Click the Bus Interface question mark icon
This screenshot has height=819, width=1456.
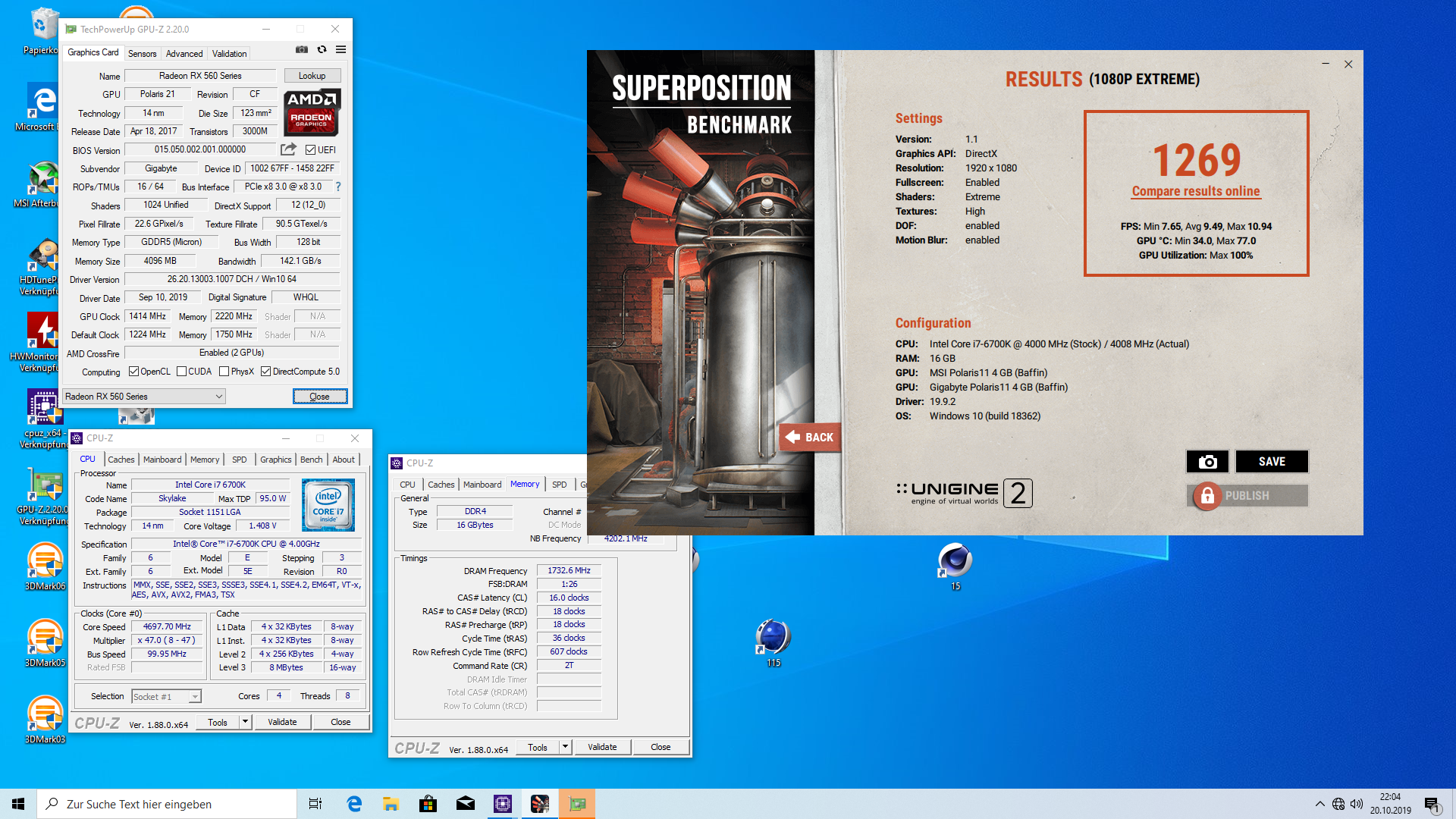(338, 187)
